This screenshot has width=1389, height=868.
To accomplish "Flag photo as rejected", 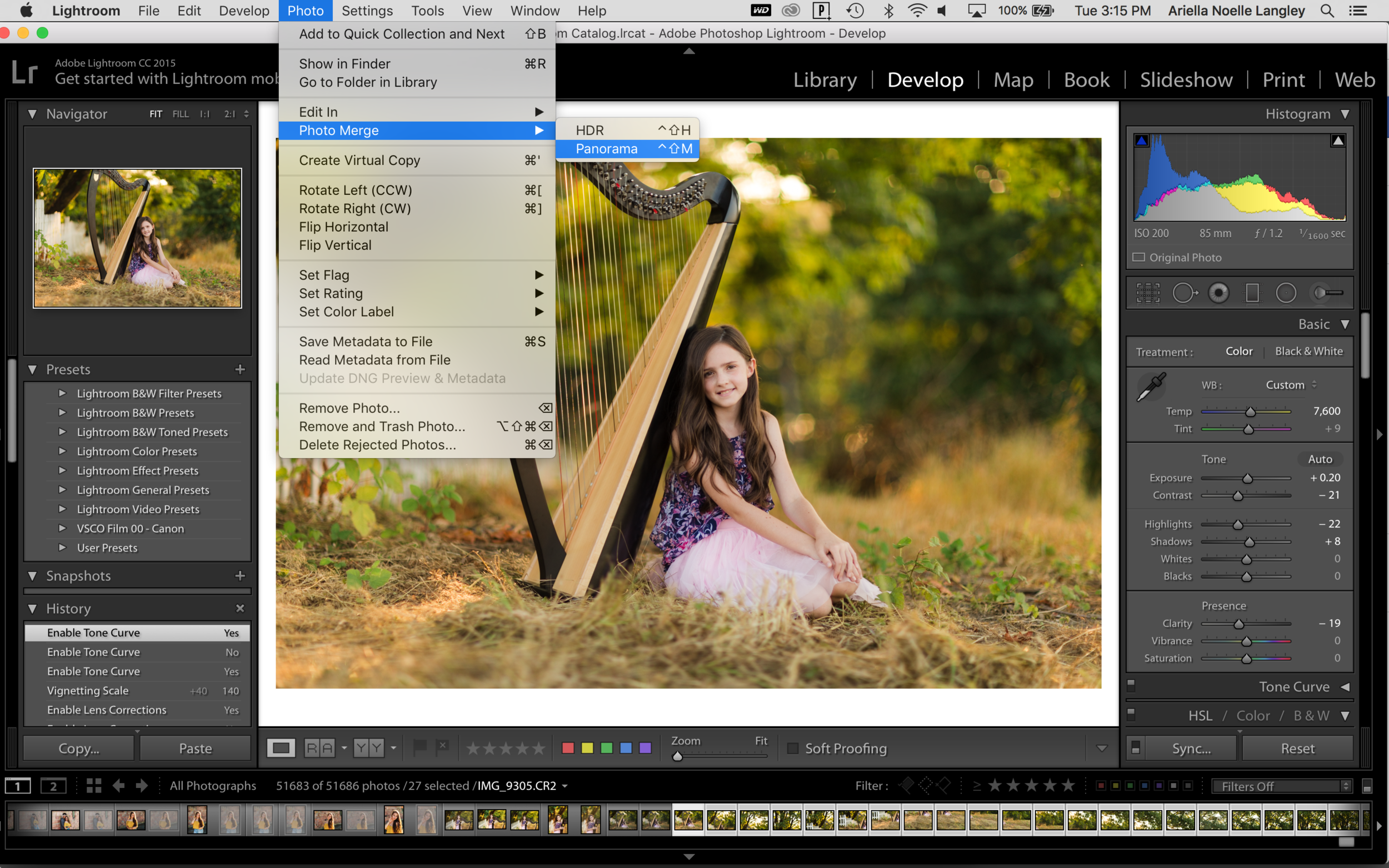I will tap(442, 747).
